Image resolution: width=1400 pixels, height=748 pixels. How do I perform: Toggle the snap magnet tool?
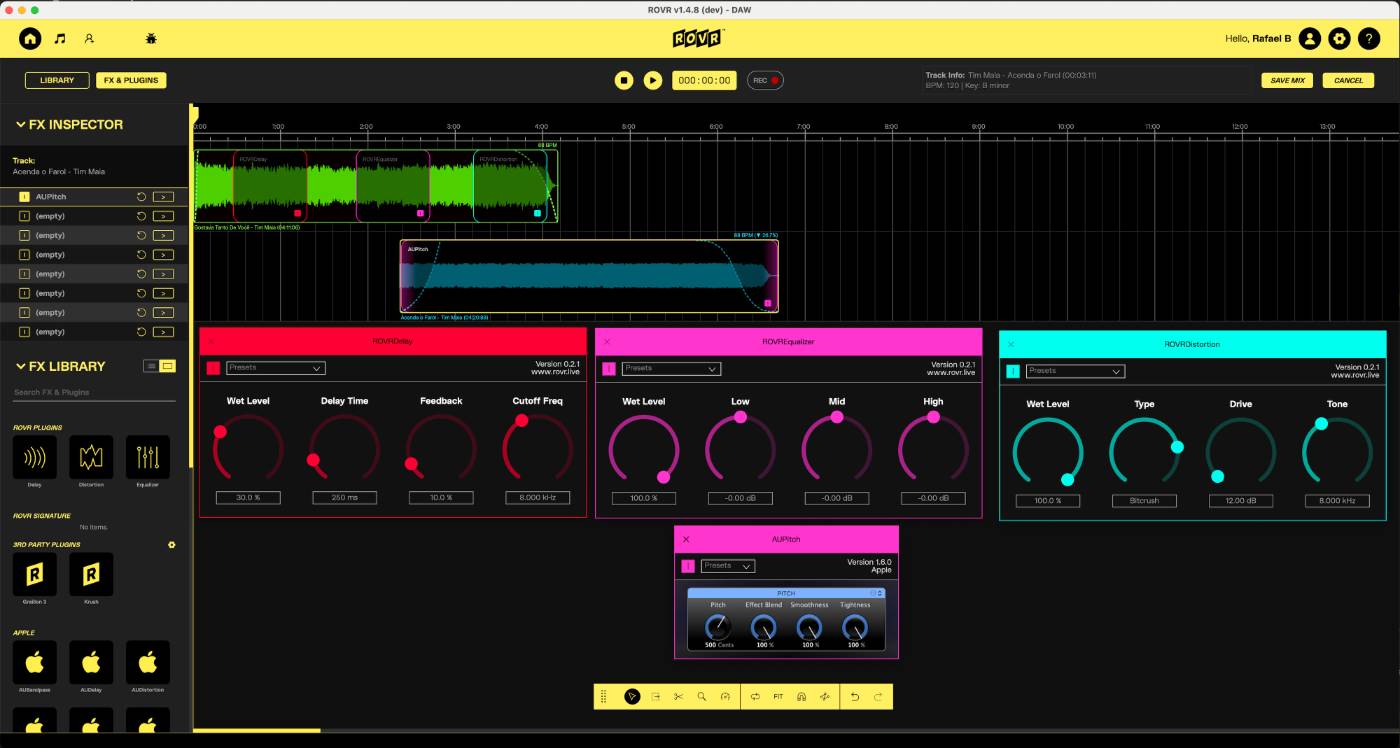pos(801,697)
